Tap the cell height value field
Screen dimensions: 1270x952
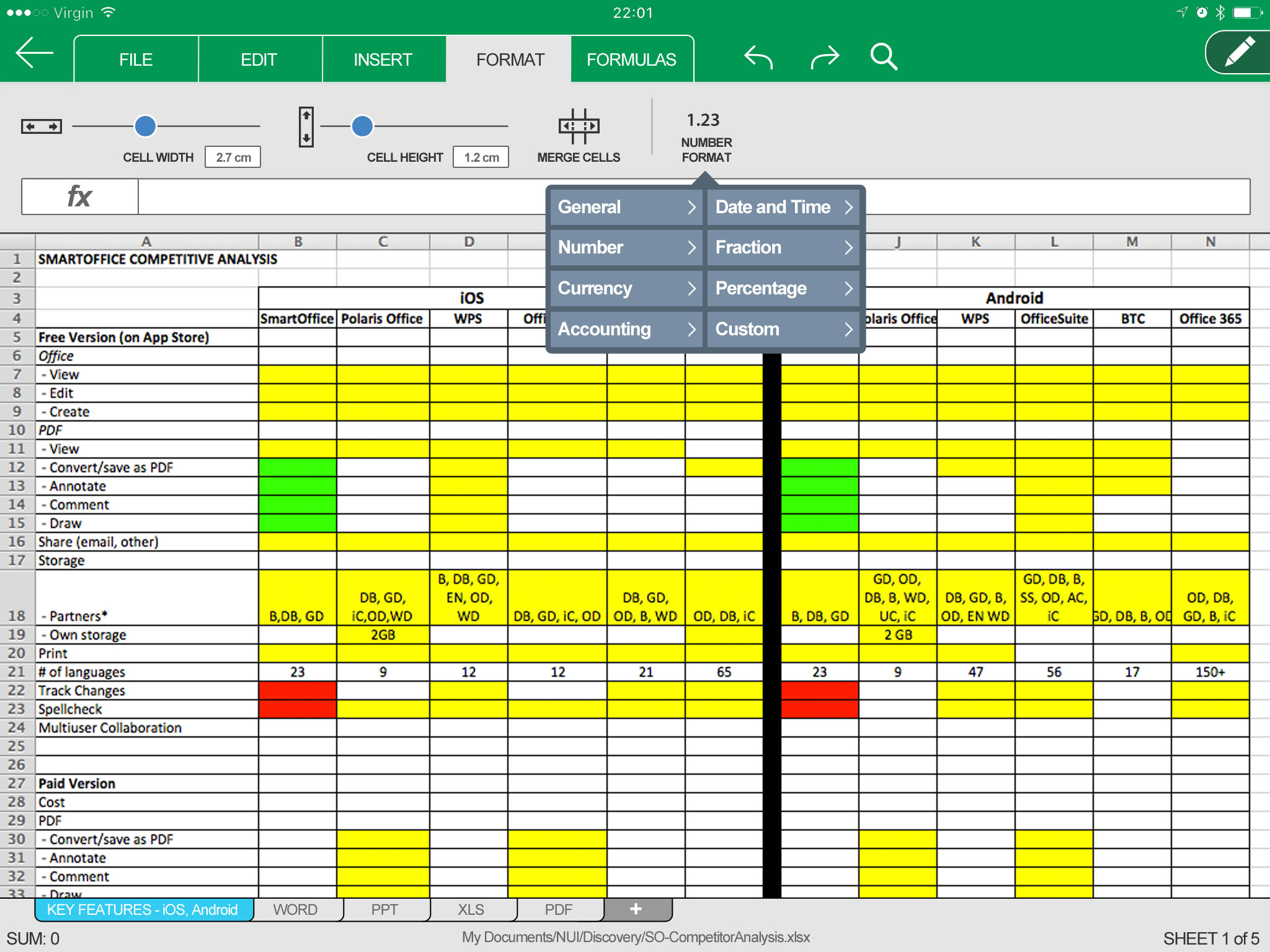[x=481, y=157]
